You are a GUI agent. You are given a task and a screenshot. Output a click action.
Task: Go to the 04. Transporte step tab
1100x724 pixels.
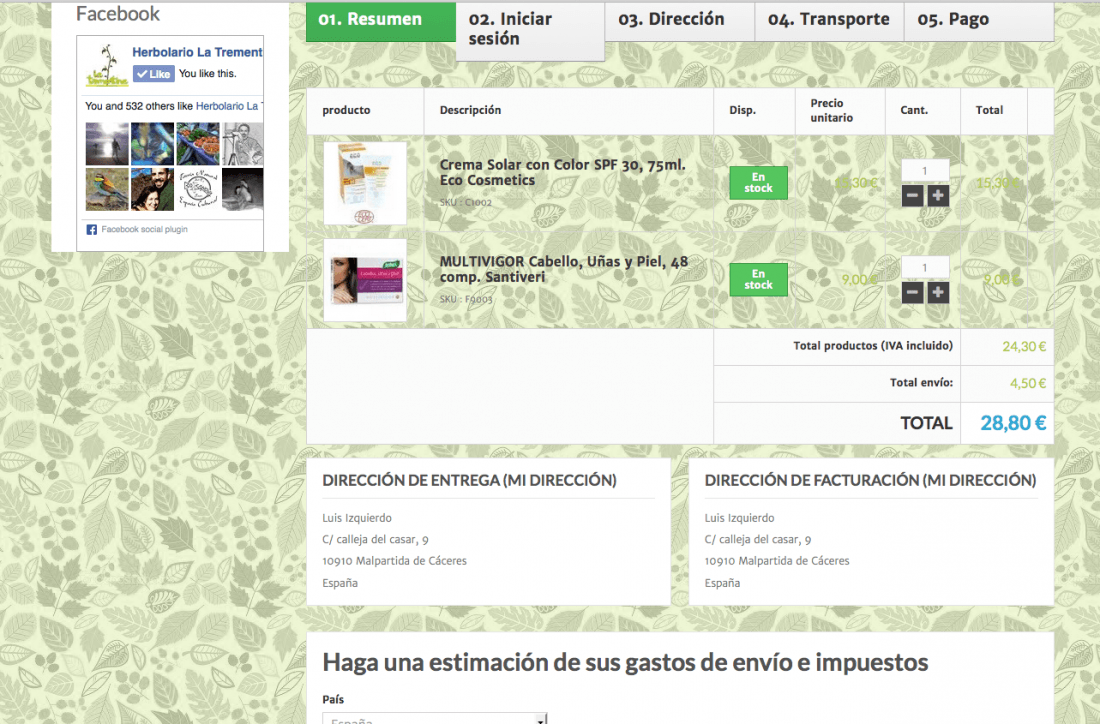(x=829, y=21)
